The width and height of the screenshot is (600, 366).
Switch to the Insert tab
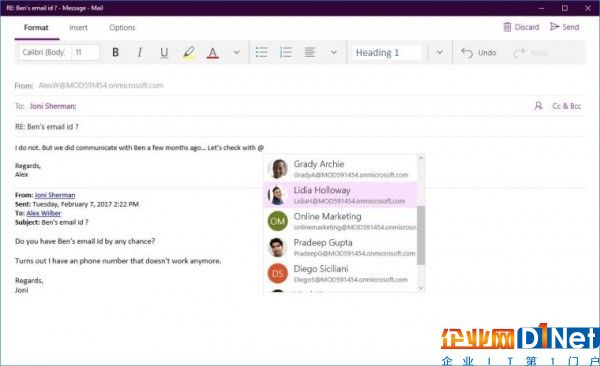click(x=78, y=28)
